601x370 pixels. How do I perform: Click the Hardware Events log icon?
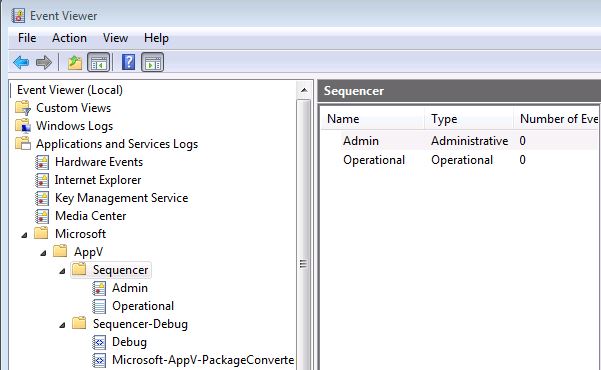[42, 162]
